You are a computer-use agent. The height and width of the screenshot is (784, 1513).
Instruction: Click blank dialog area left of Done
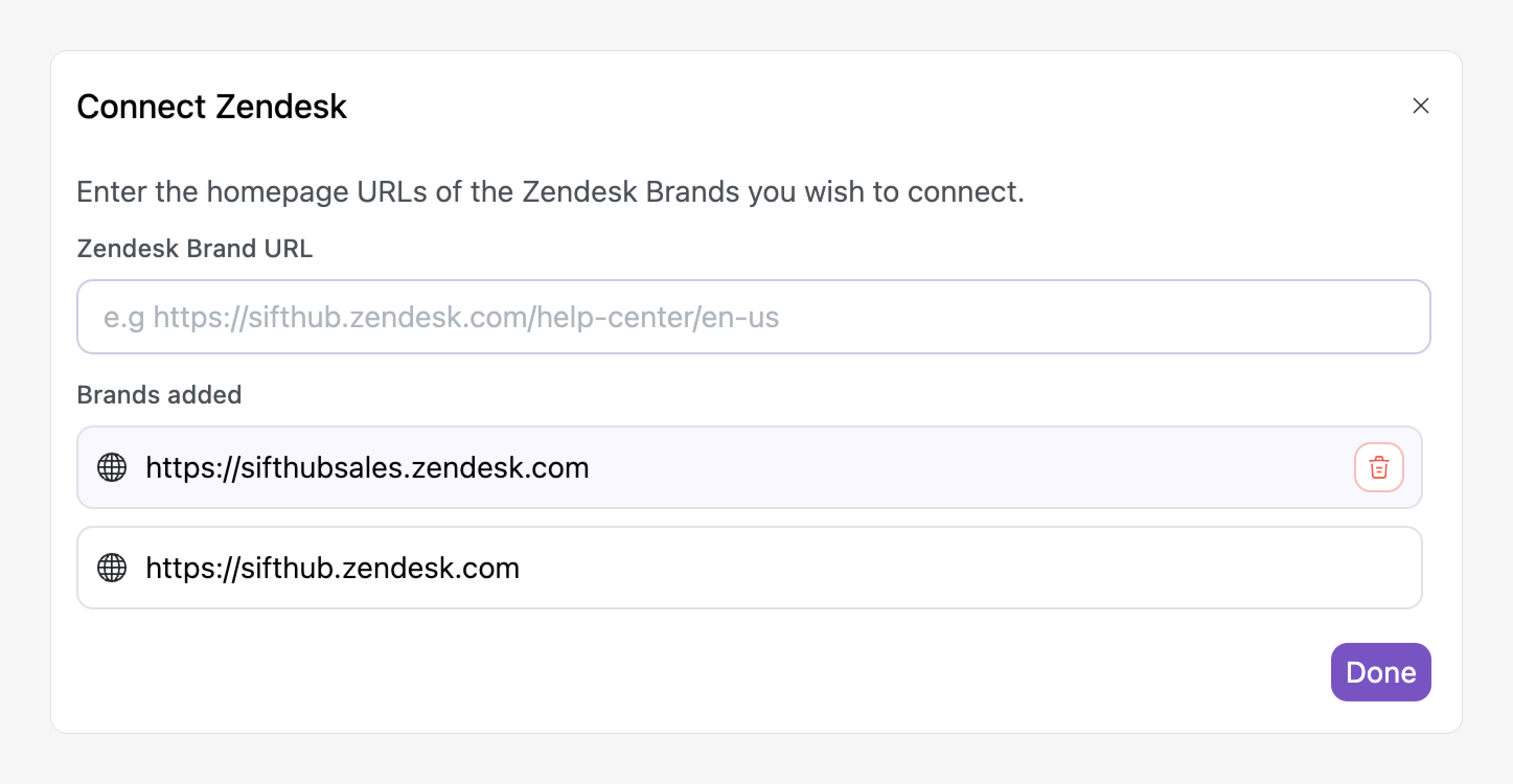[x=705, y=673]
